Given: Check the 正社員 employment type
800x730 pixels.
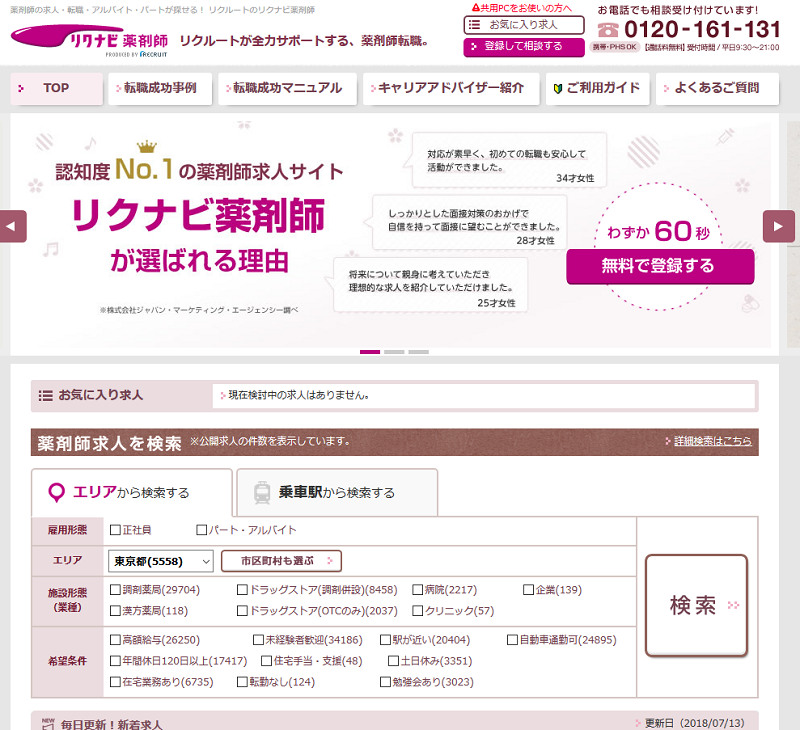Looking at the screenshot, I should tap(115, 530).
